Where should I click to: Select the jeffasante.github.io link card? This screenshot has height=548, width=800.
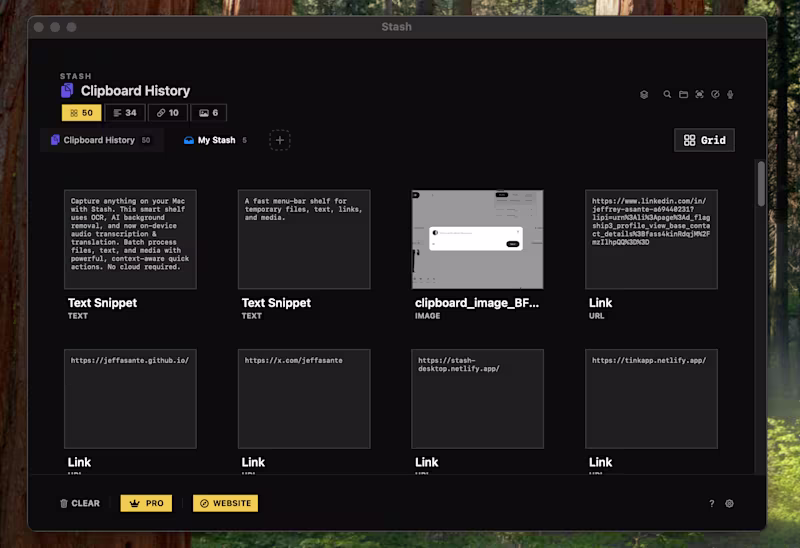[x=130, y=399]
